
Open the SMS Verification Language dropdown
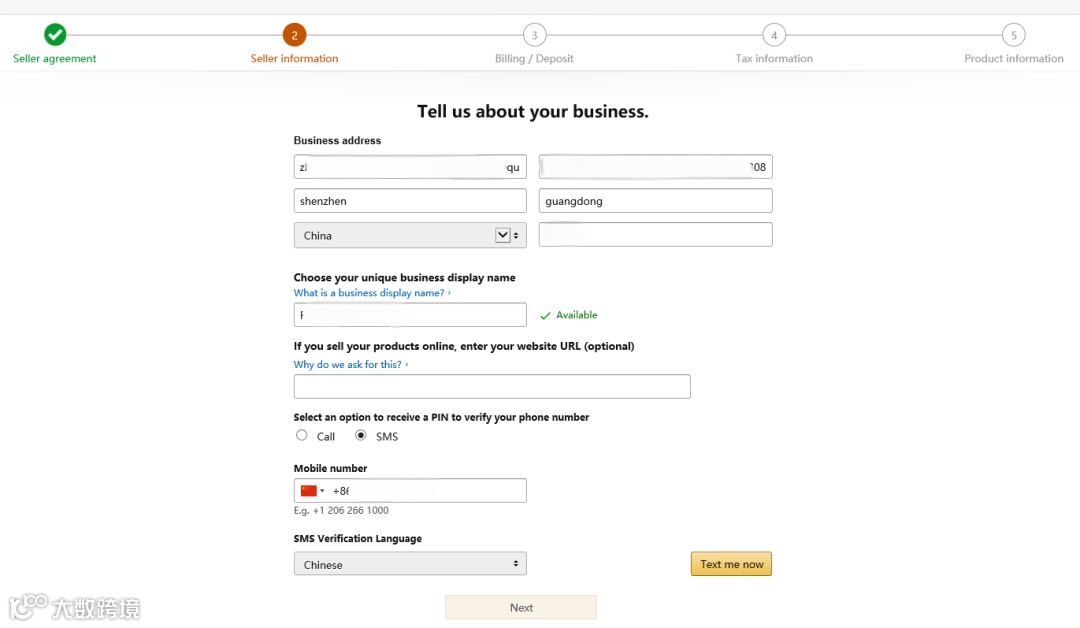click(410, 564)
